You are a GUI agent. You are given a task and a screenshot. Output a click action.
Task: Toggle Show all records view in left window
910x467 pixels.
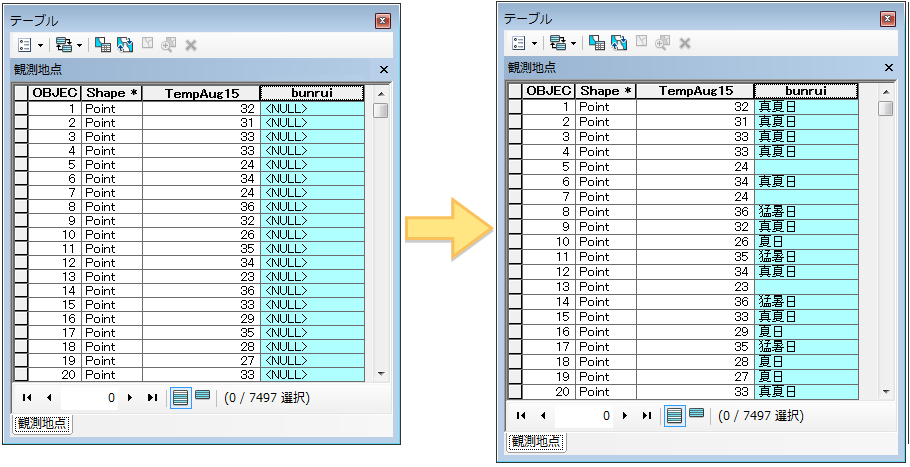tap(180, 397)
